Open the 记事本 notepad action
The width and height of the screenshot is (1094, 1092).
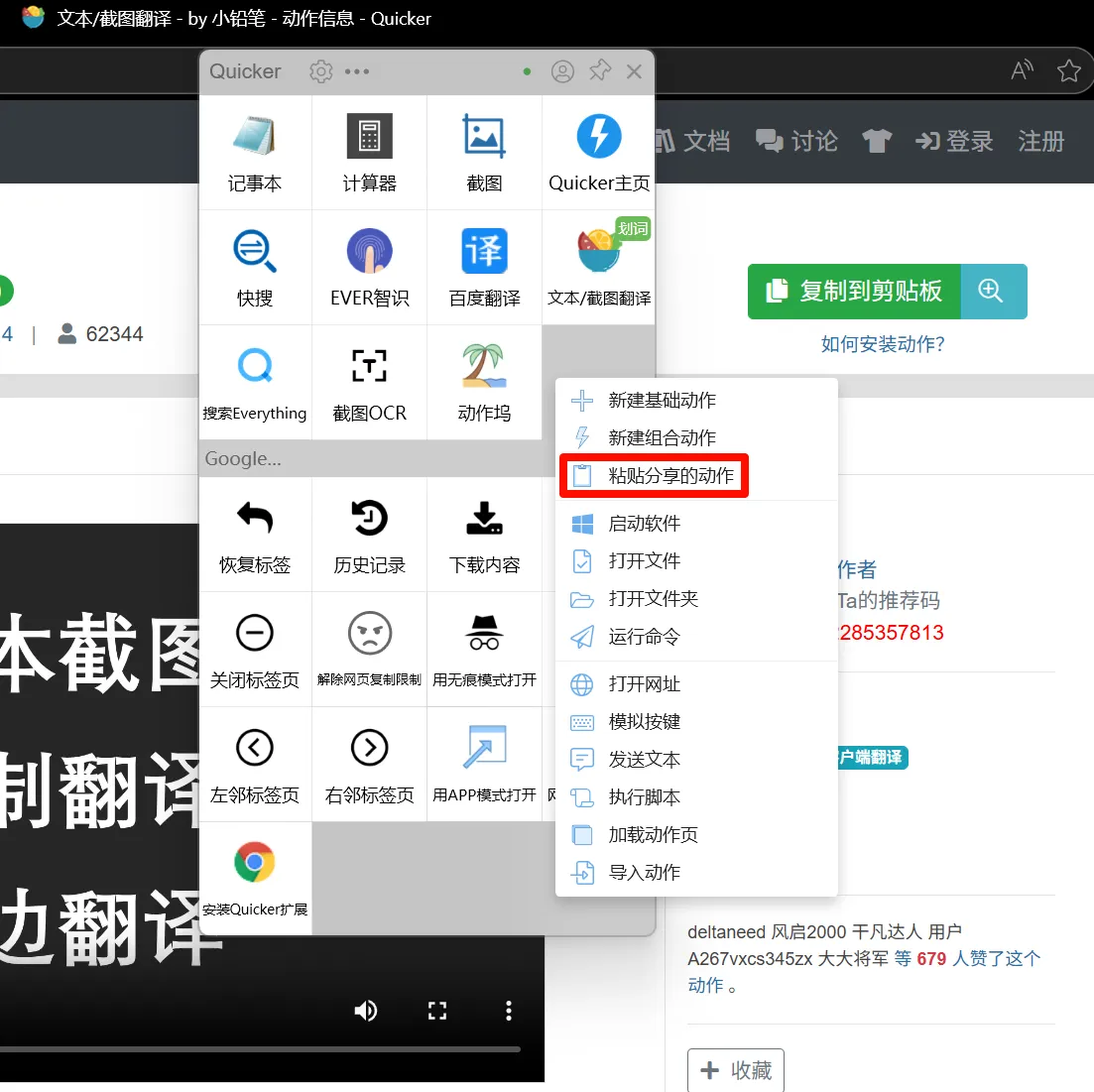coord(255,153)
